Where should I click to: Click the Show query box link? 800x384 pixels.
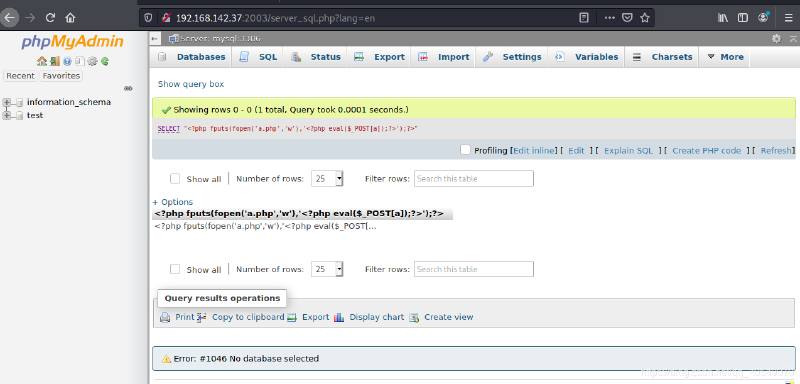coord(191,84)
